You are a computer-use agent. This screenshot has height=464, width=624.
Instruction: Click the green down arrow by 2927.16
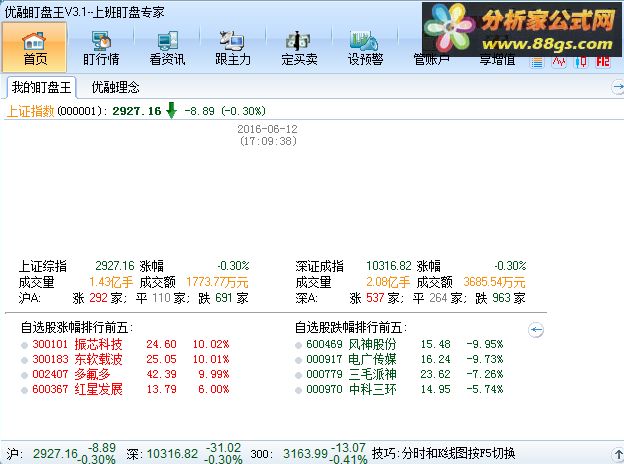coord(171,111)
